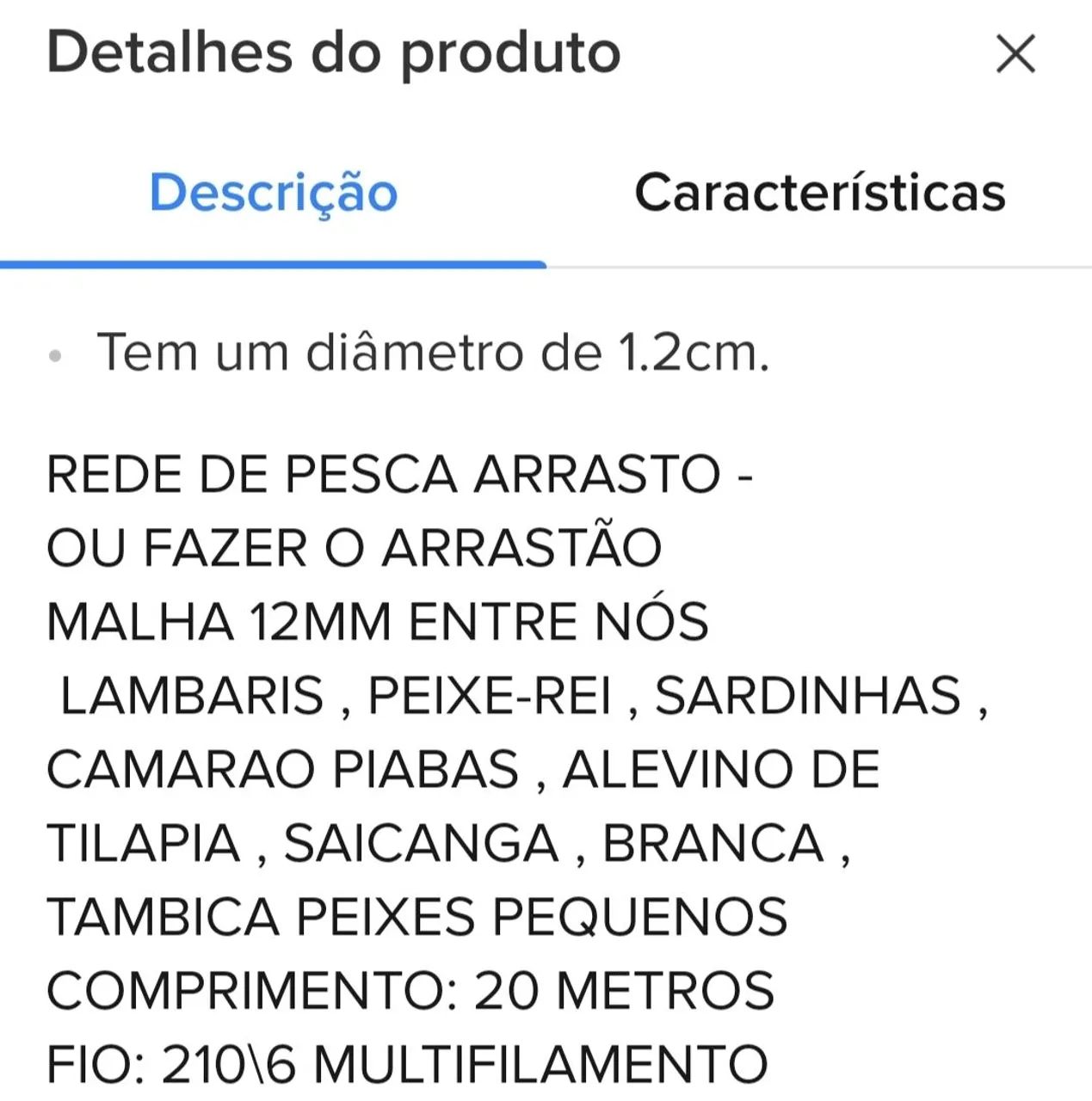Click the CAMARAO PIABAS text

pyautogui.click(x=283, y=769)
